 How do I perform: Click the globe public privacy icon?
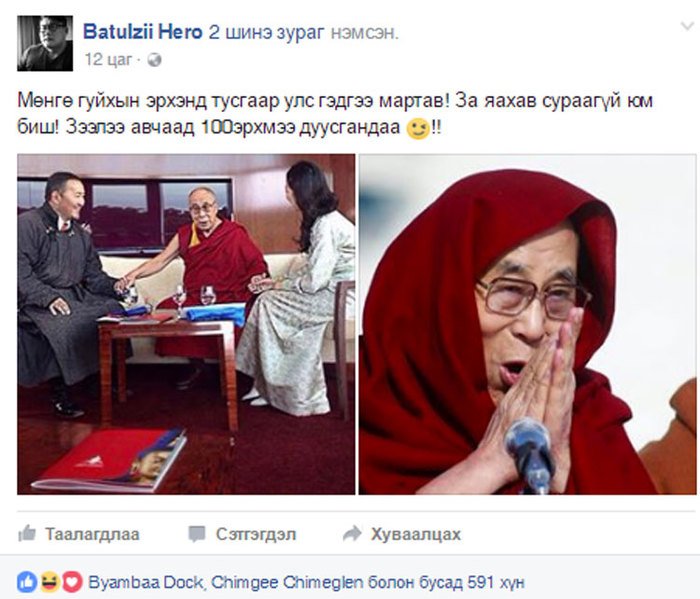coord(154,60)
